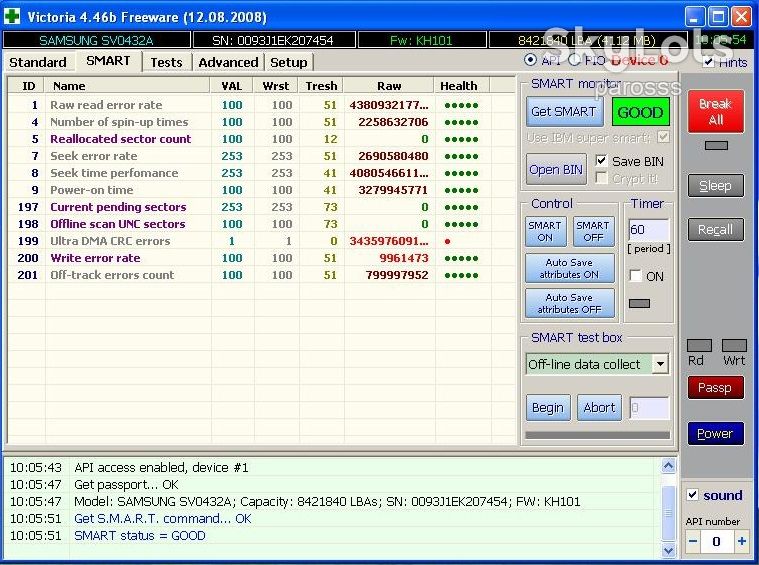759x565 pixels.
Task: Switch to the Standard tab
Action: point(38,62)
